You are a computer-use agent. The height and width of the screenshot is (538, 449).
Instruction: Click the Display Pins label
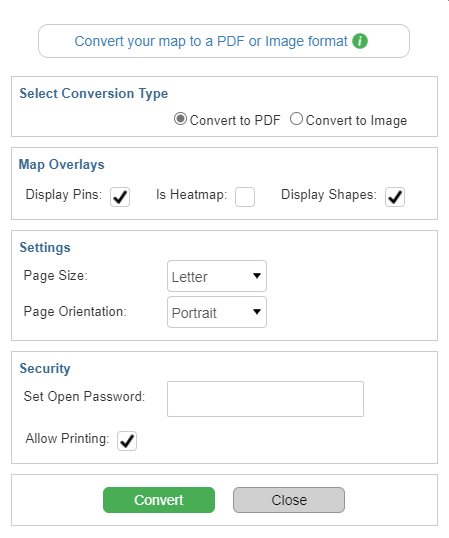click(x=64, y=195)
